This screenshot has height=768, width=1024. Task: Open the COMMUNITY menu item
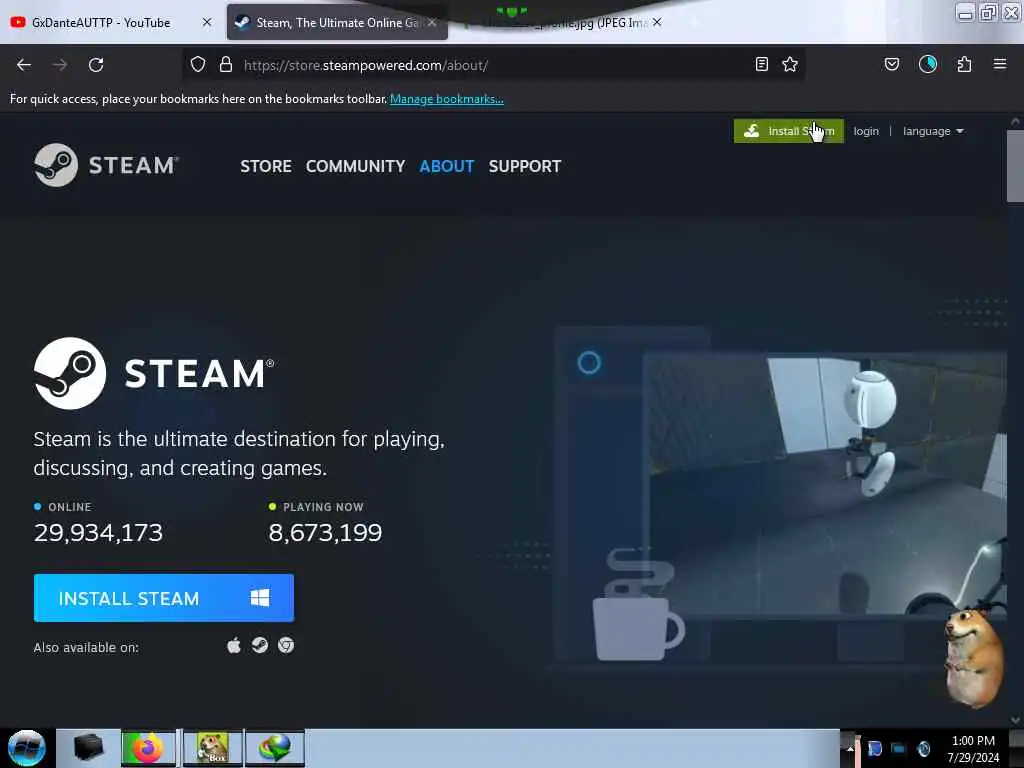tap(355, 167)
